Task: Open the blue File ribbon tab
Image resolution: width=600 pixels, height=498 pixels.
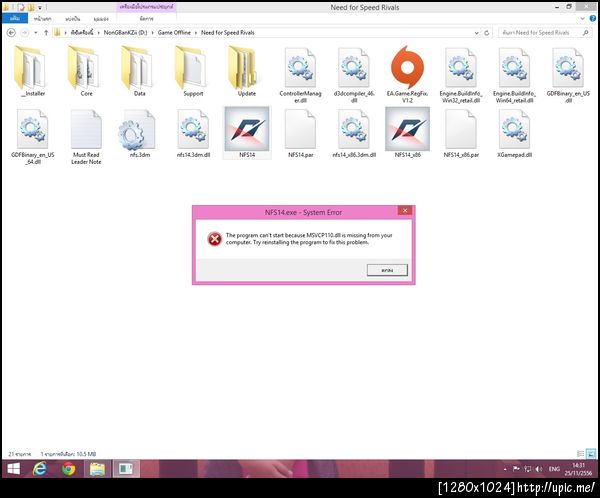Action: [x=15, y=18]
